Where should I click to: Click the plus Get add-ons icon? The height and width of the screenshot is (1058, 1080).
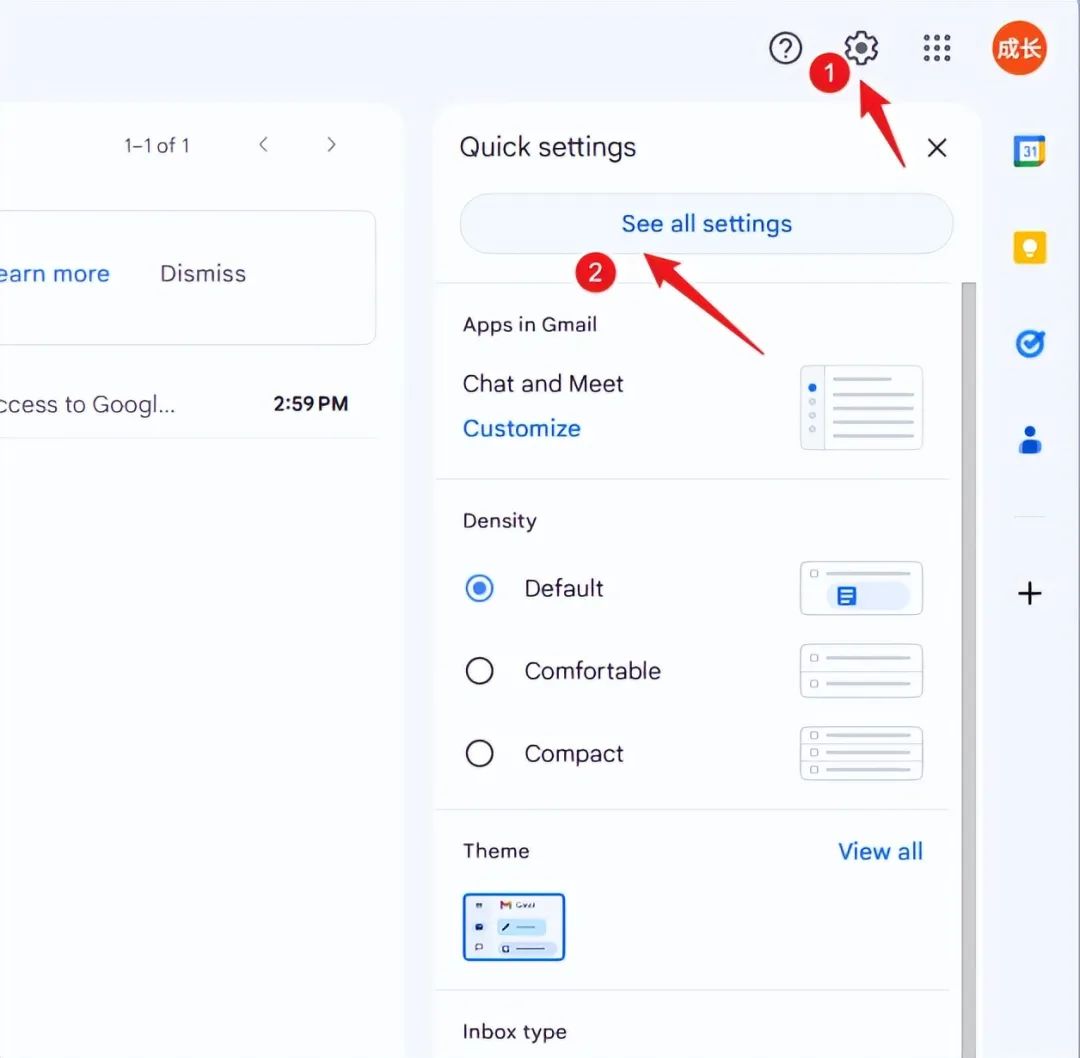(1030, 593)
